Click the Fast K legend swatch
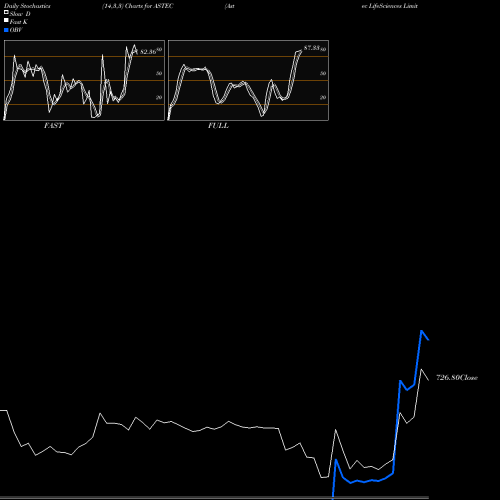 (x=6, y=20)
